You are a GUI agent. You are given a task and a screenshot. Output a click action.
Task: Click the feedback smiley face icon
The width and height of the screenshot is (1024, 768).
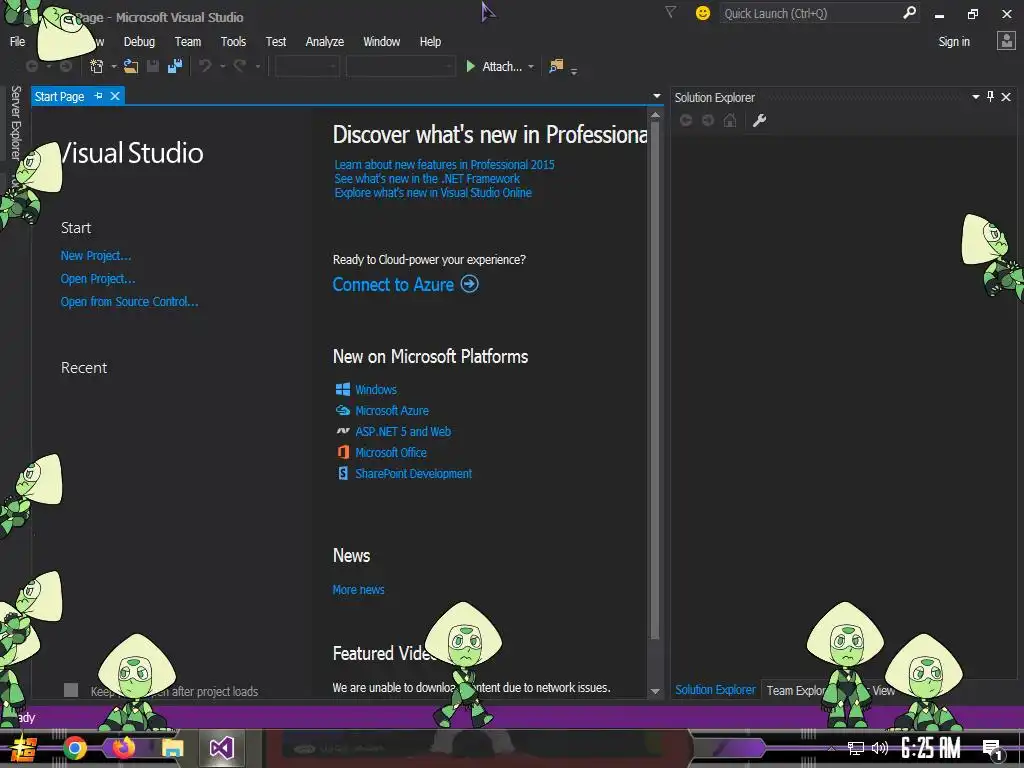(x=703, y=13)
